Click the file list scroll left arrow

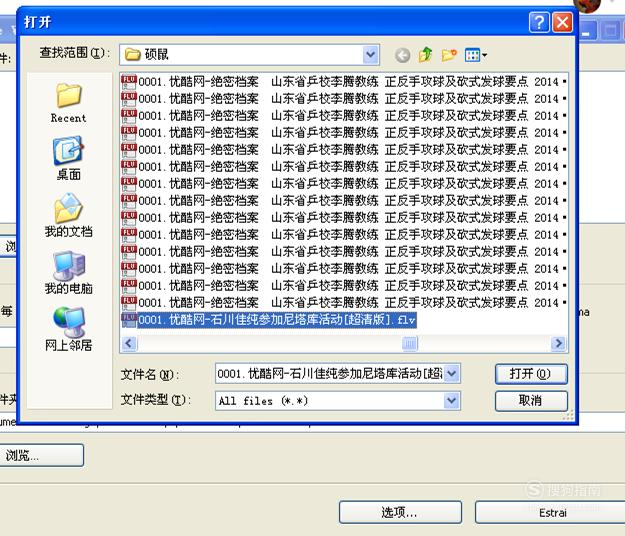pos(129,343)
